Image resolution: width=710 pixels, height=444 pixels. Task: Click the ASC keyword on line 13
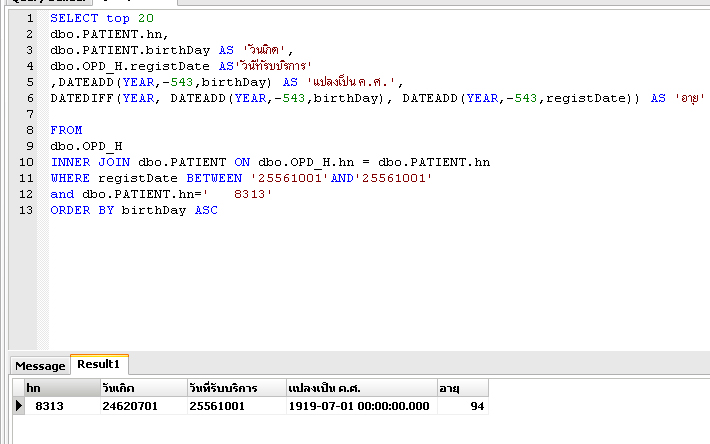coord(206,210)
